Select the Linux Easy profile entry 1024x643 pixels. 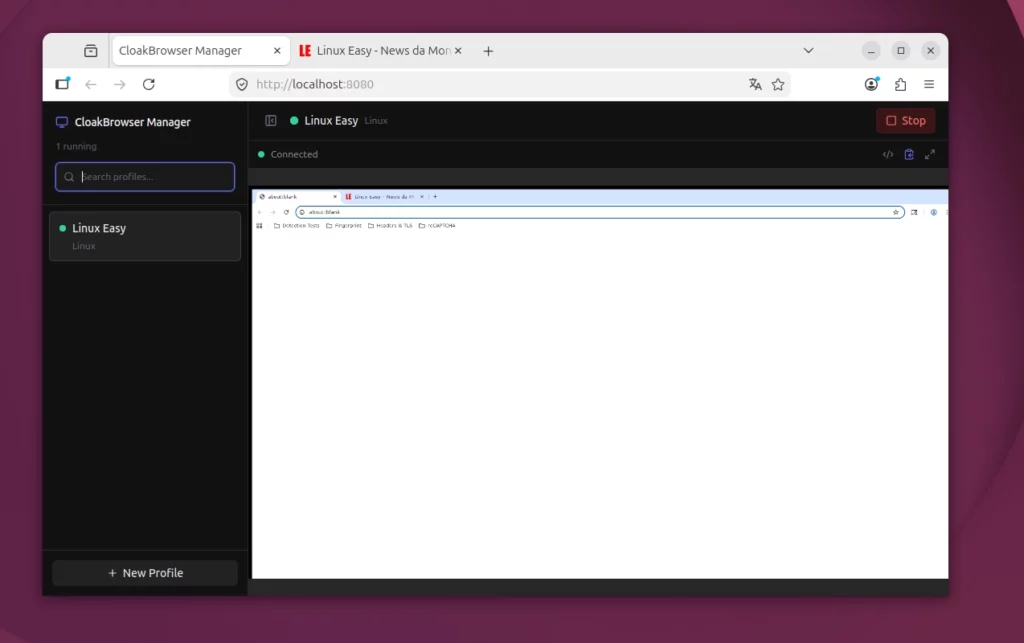tap(145, 236)
